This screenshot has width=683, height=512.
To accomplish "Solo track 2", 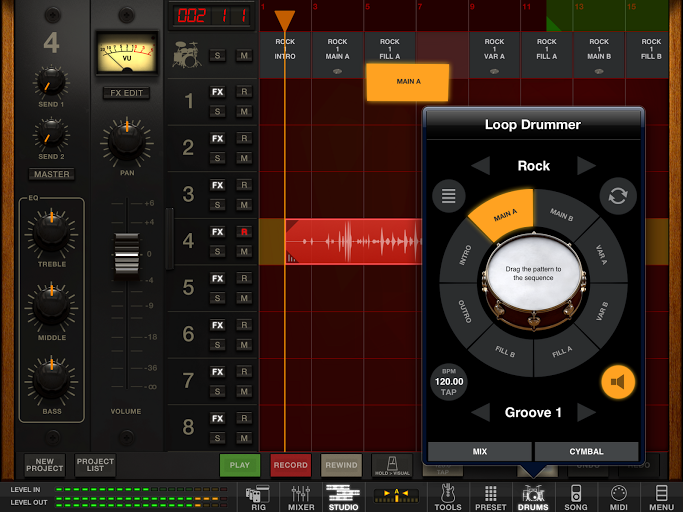I will tap(217, 158).
